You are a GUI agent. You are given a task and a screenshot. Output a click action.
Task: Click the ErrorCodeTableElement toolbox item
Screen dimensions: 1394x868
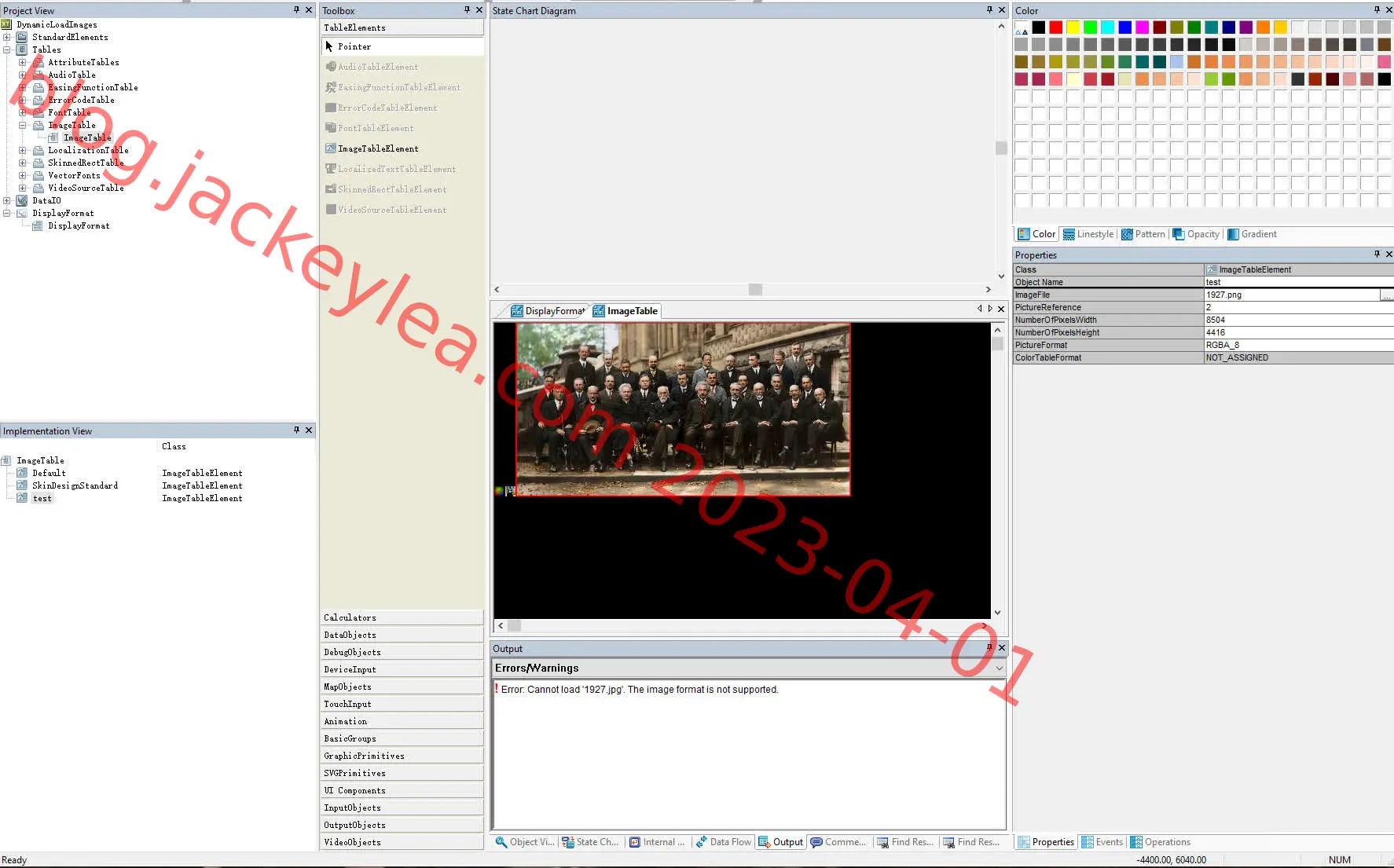381,108
